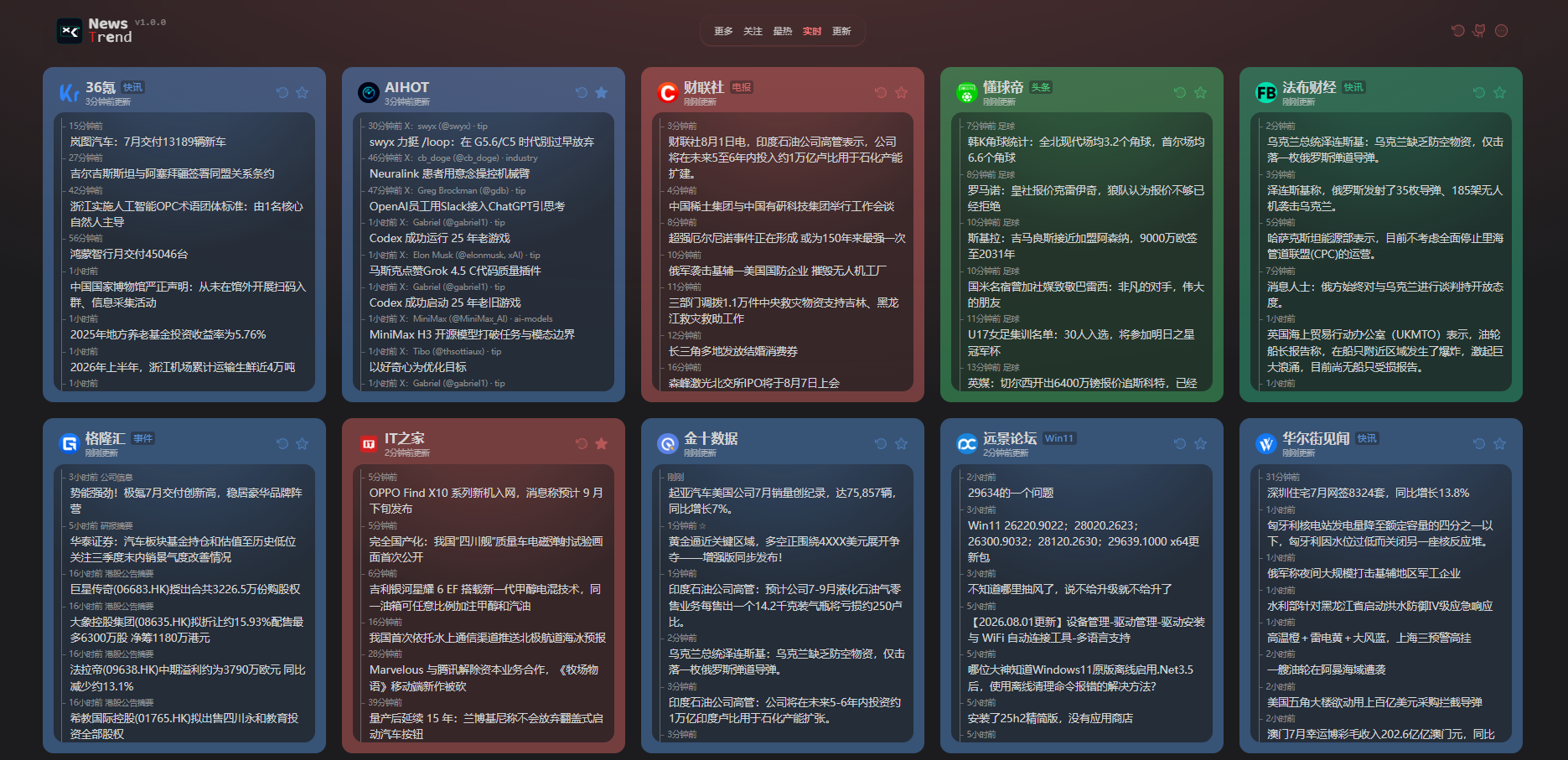Refresh the 华尔街见闻 card

click(1479, 443)
